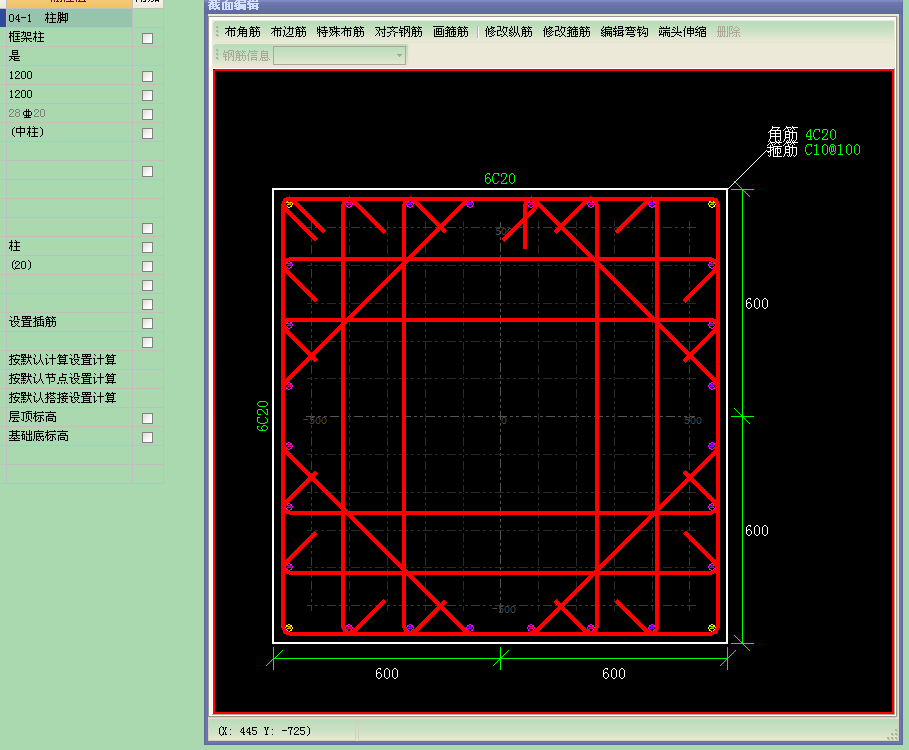Select the 布边筋 toolbar command

pos(288,32)
